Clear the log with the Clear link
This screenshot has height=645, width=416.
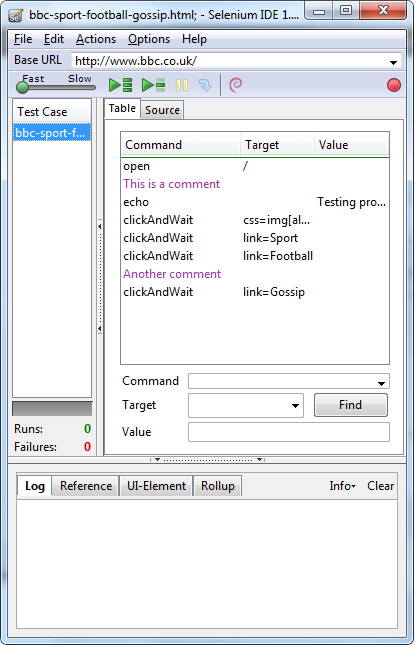tap(380, 486)
